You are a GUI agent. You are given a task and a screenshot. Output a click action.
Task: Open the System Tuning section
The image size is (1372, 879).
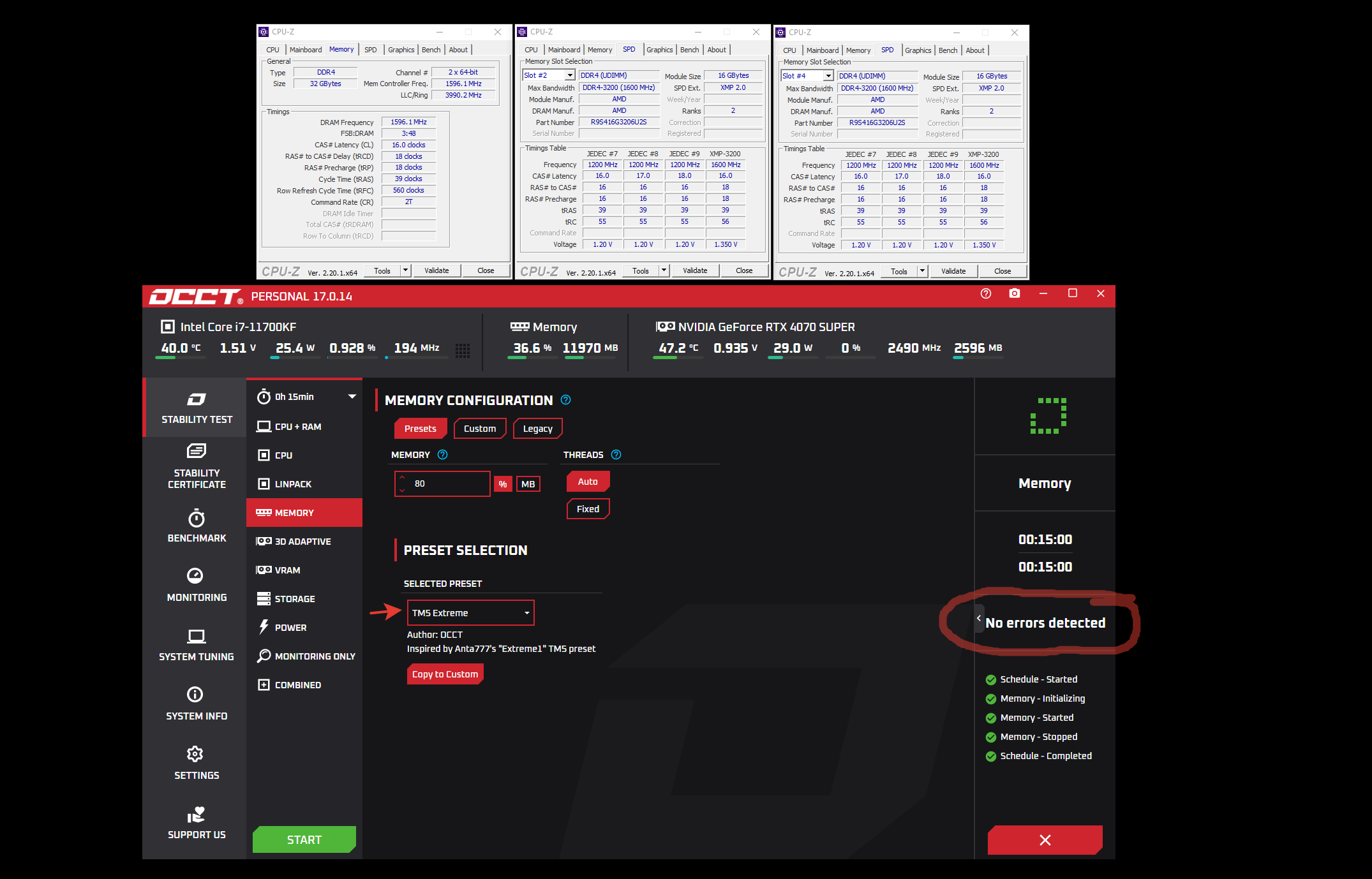click(197, 645)
